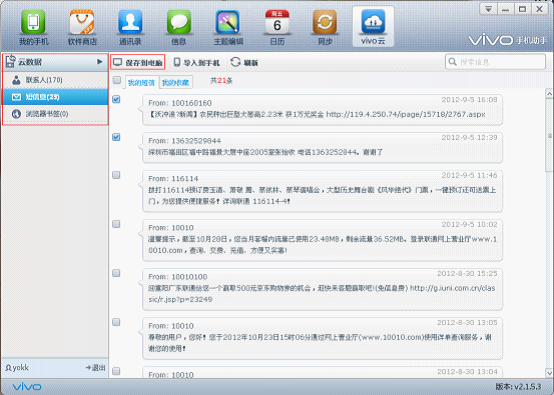Uncheck the message from 100160160
This screenshot has width=554, height=395.
116,99
